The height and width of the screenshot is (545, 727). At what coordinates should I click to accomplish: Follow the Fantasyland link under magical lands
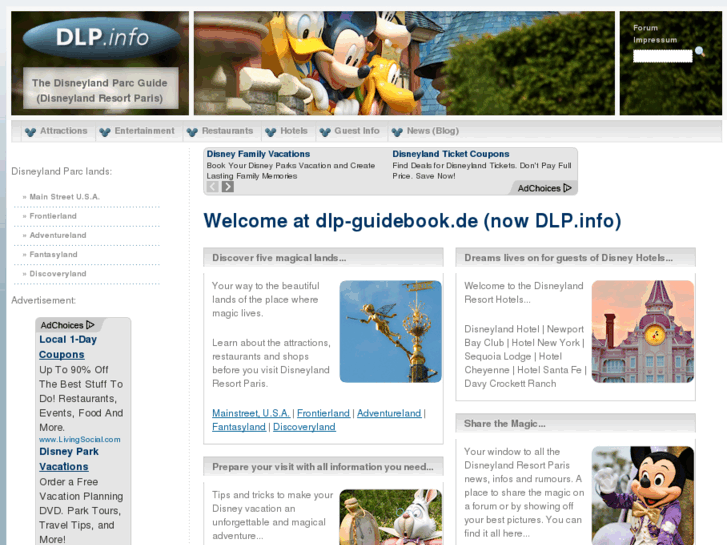click(239, 427)
